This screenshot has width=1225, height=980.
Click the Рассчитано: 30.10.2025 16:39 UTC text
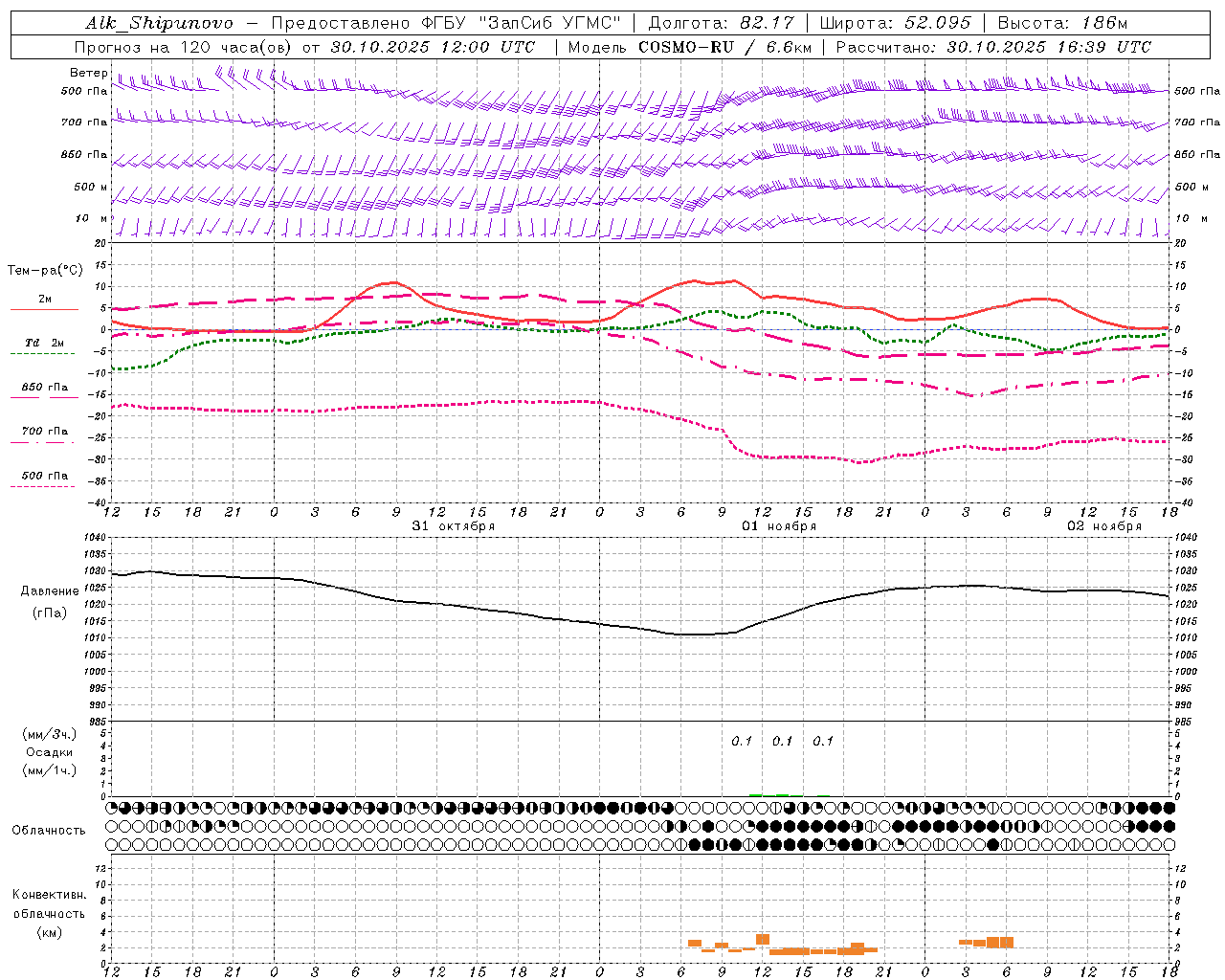[x=994, y=47]
